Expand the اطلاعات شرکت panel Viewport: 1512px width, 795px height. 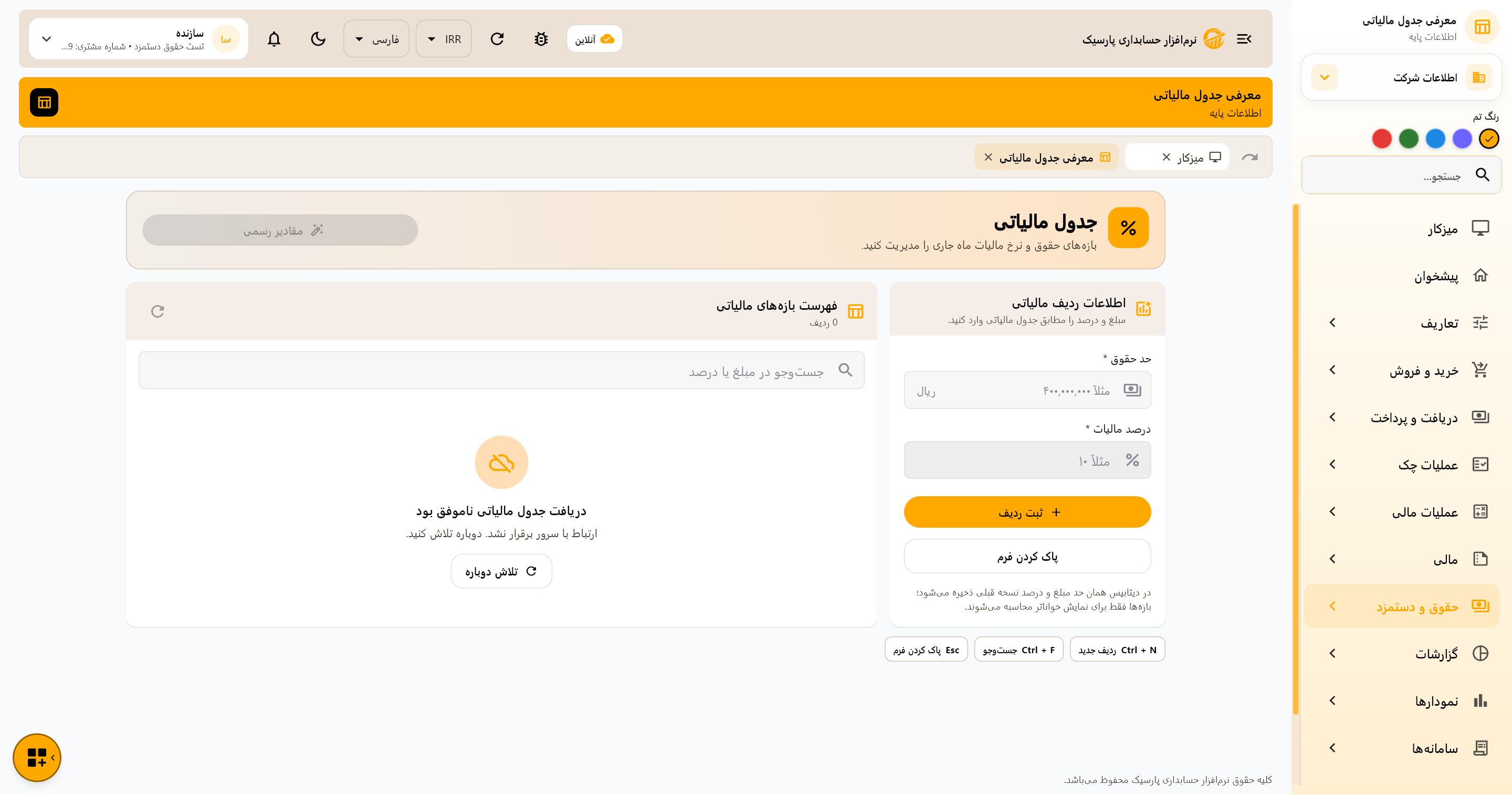(x=1401, y=78)
